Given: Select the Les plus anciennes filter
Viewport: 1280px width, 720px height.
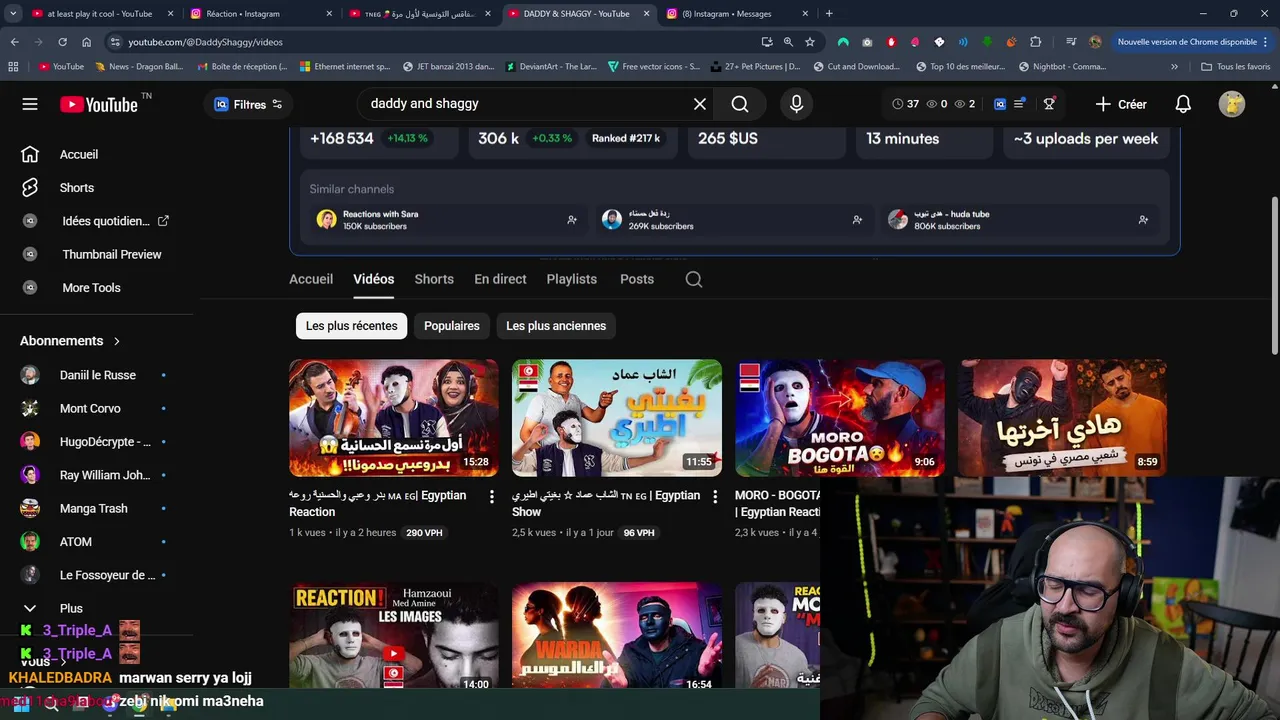Looking at the screenshot, I should click(x=556, y=326).
